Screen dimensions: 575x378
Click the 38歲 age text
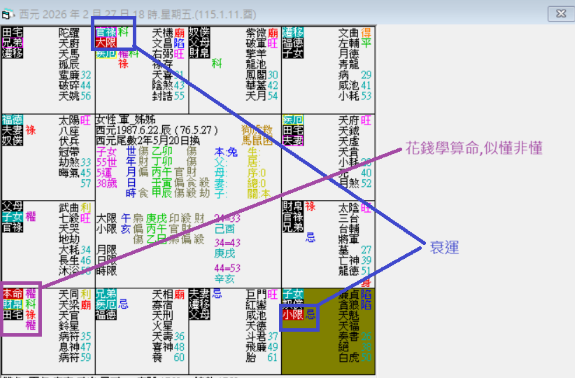click(x=106, y=183)
